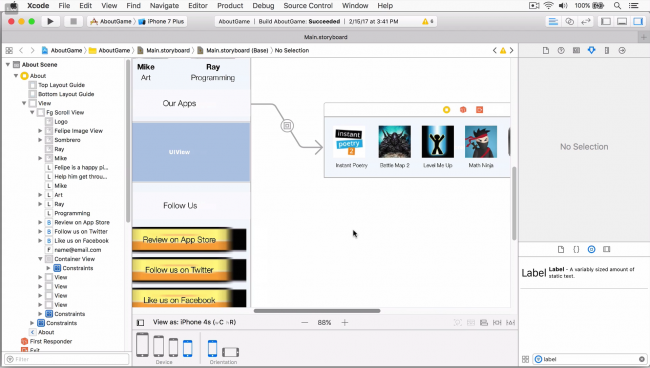This screenshot has width=650, height=368.
Task: Go forward in editor history
Action: pos(32,51)
